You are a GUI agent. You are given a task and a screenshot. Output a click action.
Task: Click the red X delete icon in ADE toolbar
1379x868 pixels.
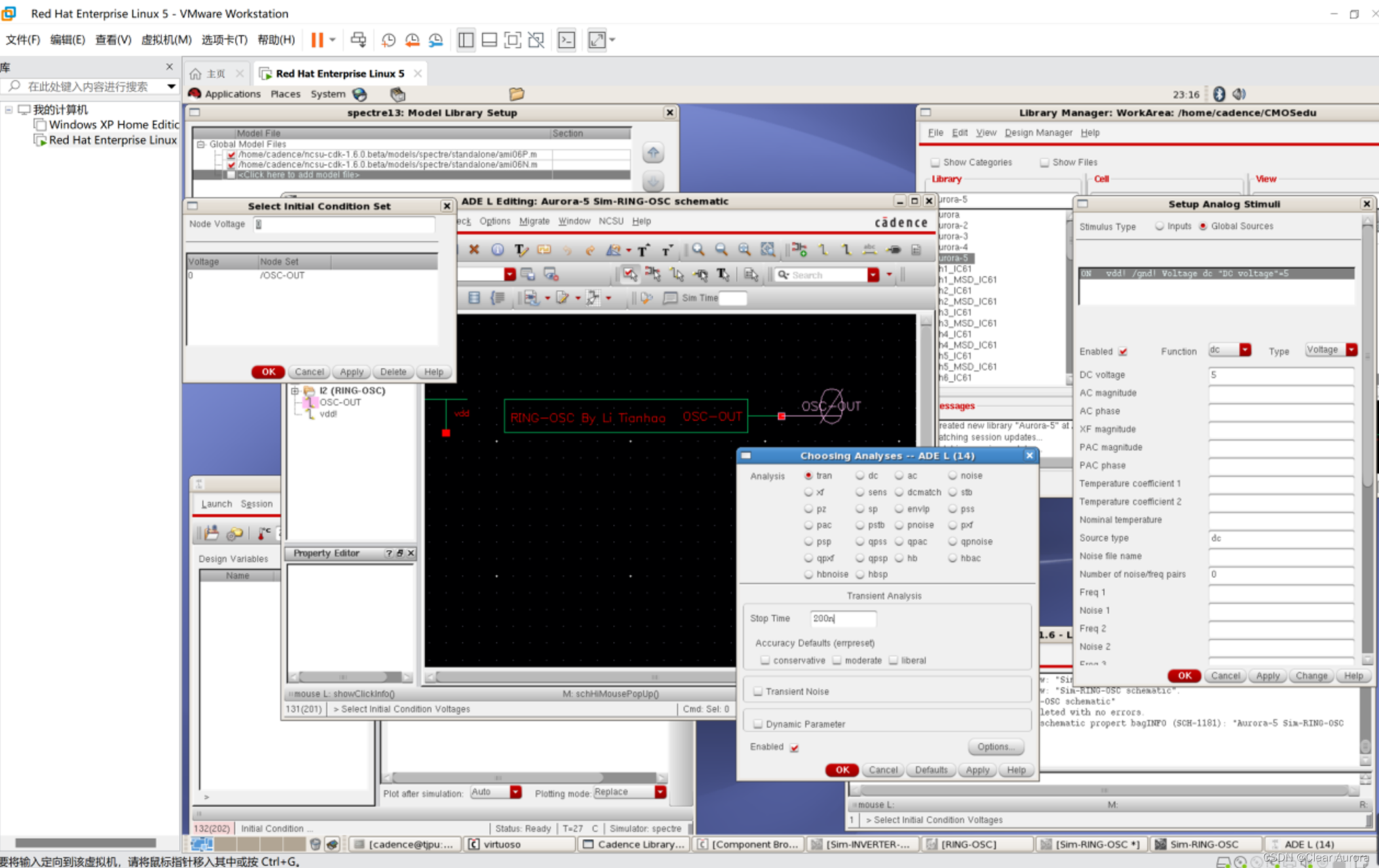474,250
